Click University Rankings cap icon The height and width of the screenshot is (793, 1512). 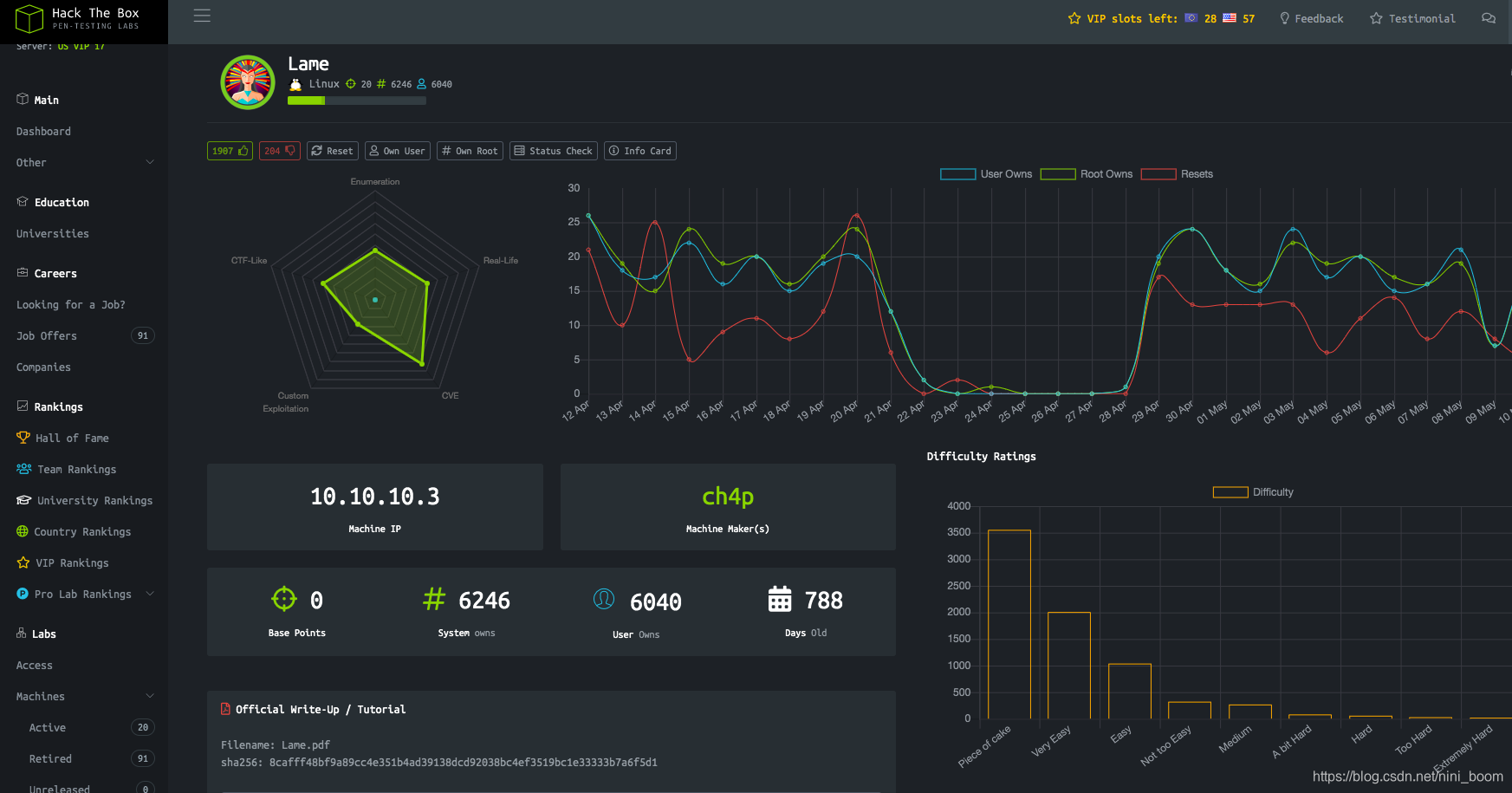pos(24,500)
